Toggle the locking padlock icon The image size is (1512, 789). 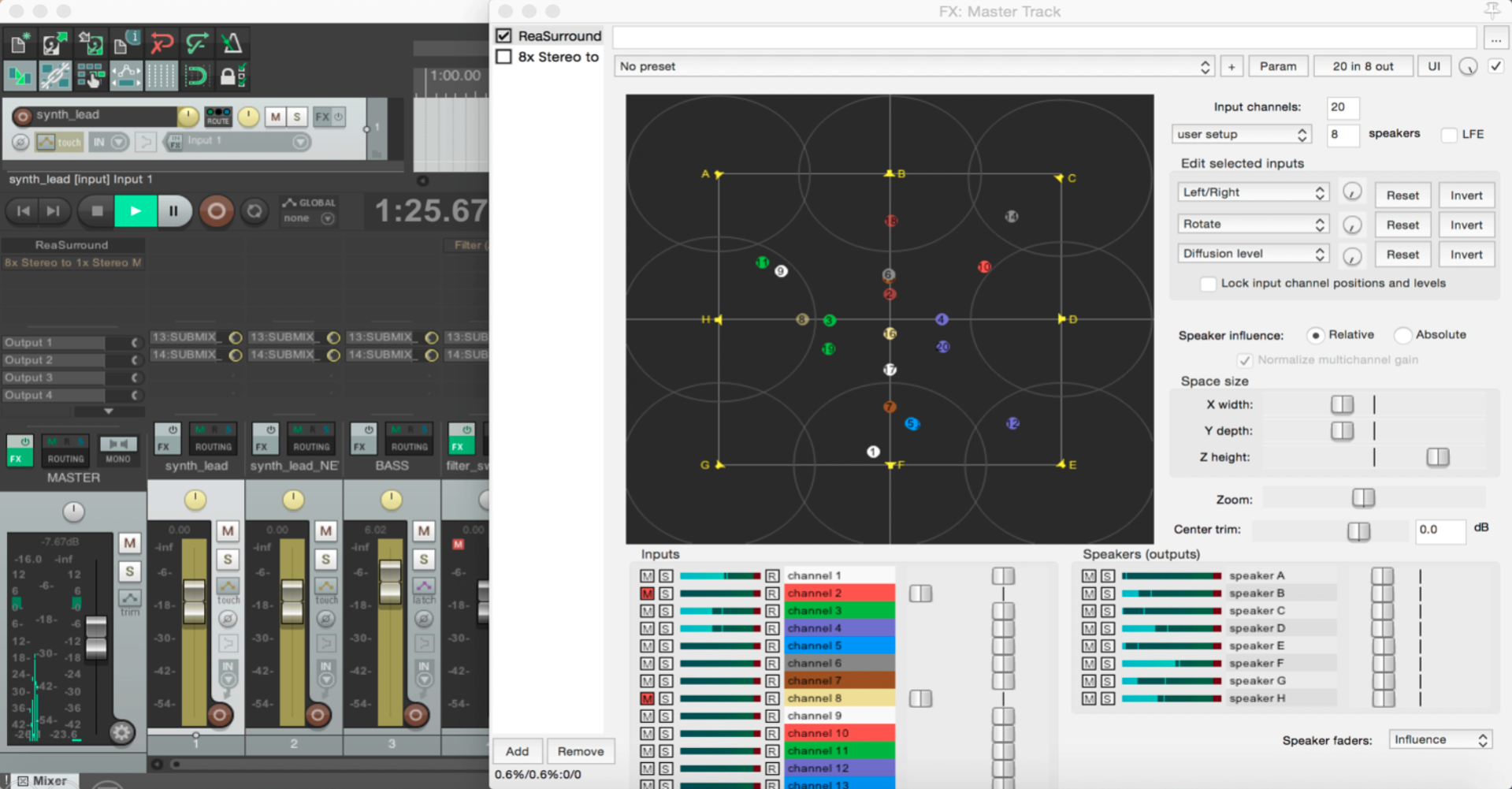click(x=232, y=76)
